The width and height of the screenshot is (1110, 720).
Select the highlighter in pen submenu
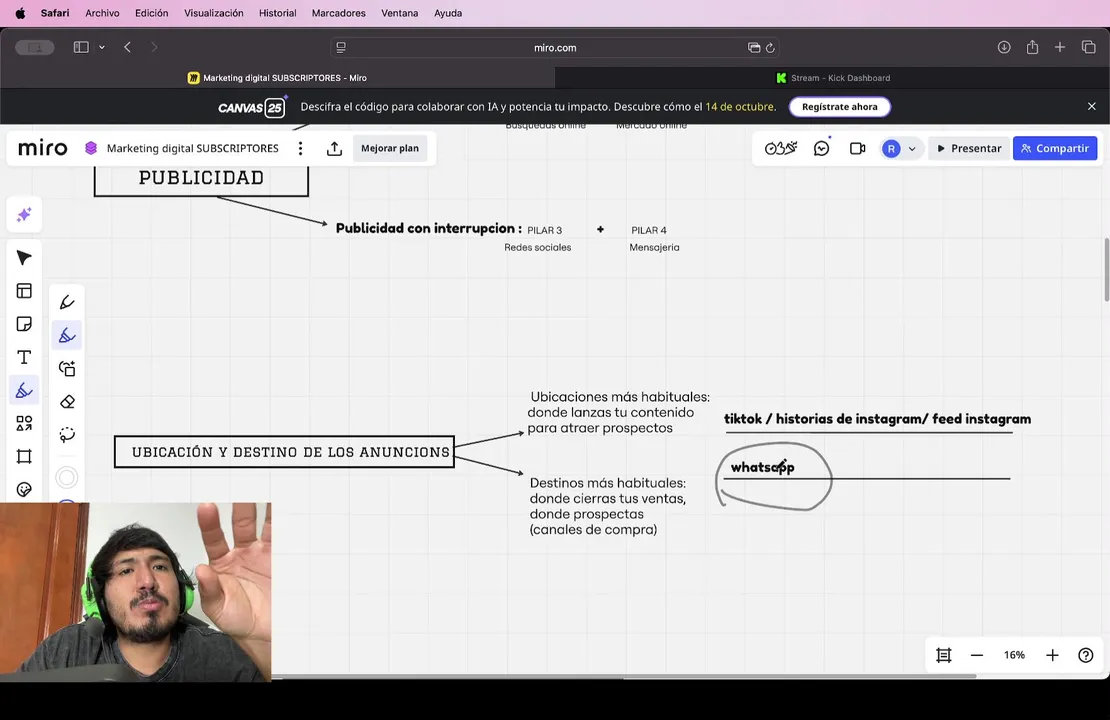coord(67,336)
